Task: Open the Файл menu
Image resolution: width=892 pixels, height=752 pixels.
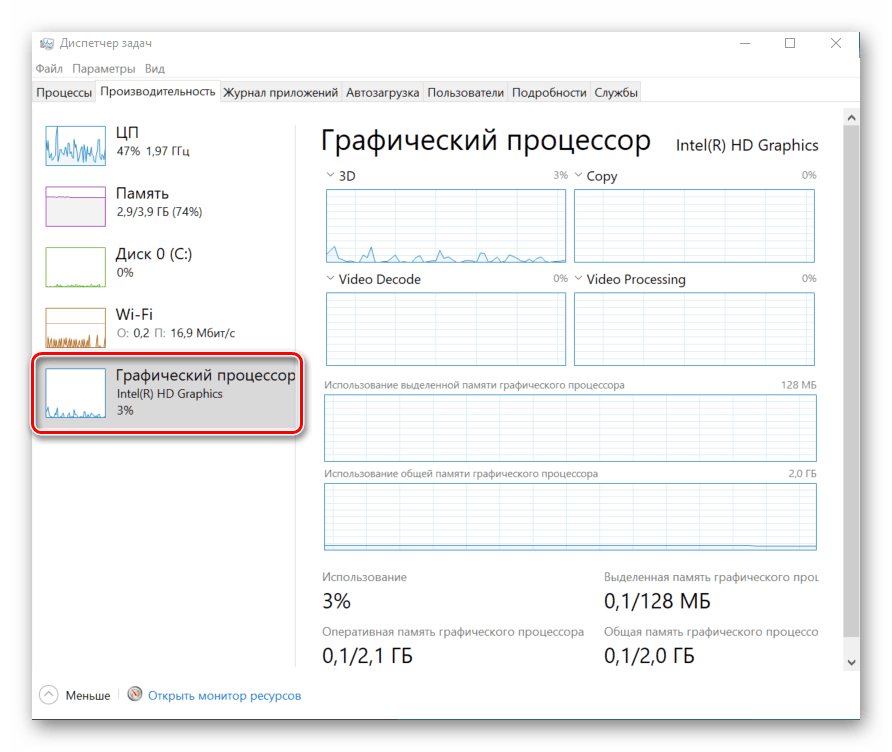Action: [49, 69]
